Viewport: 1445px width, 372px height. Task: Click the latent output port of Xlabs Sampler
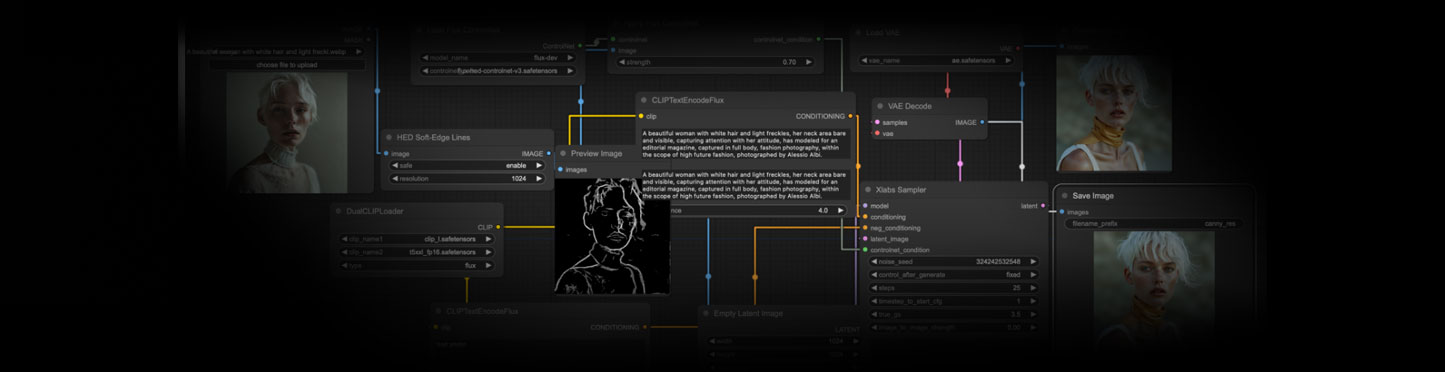click(x=1043, y=206)
